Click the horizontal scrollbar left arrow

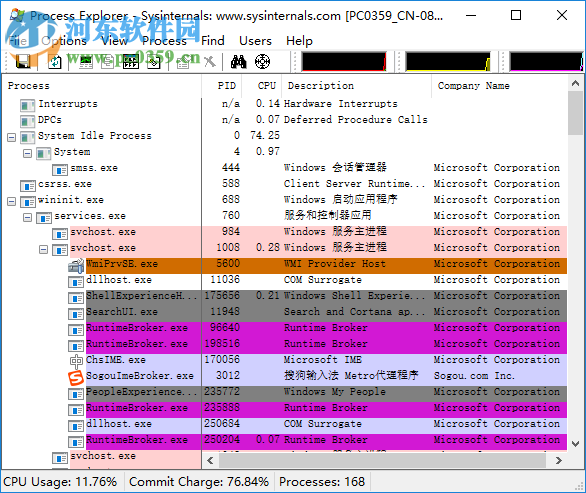(x=210, y=460)
